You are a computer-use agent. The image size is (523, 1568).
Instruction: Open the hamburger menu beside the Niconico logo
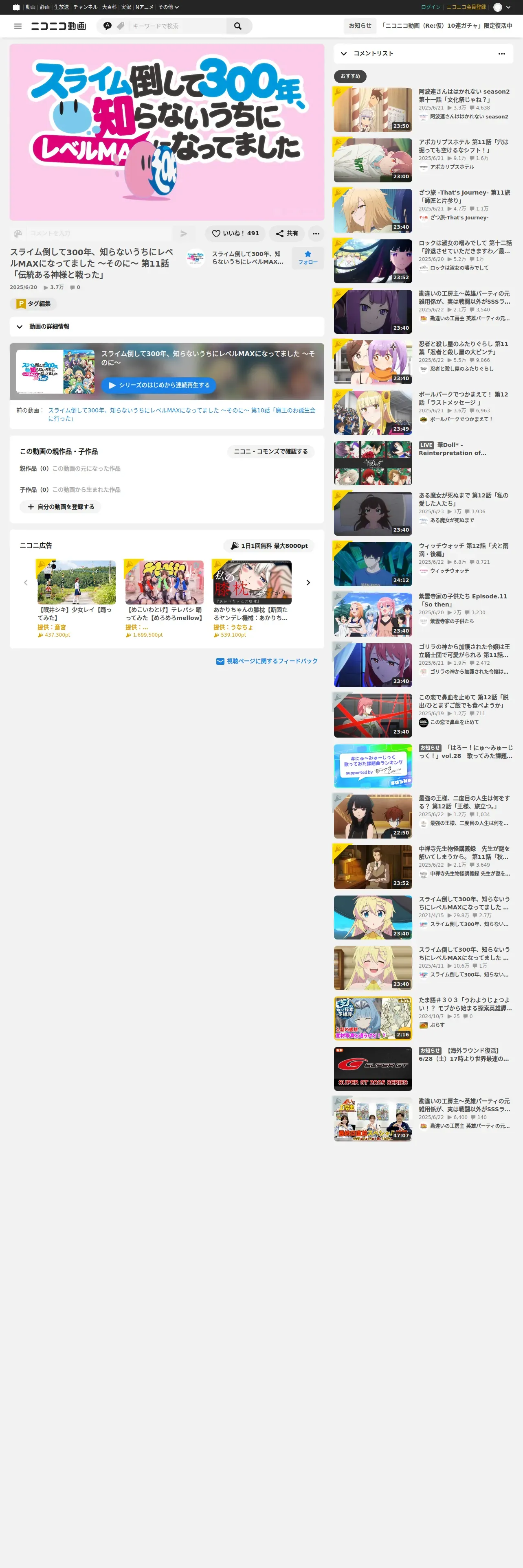(x=18, y=26)
